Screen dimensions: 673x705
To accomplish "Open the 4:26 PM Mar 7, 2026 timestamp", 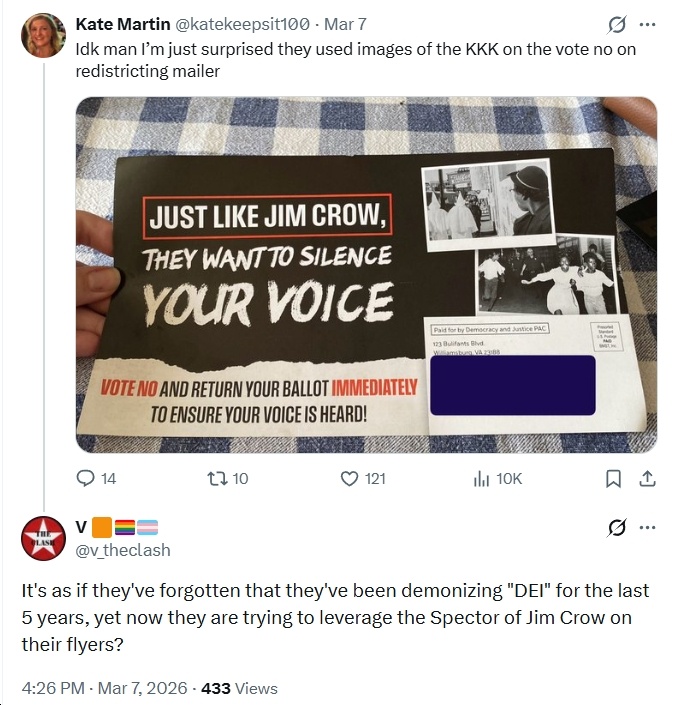I will (x=104, y=688).
